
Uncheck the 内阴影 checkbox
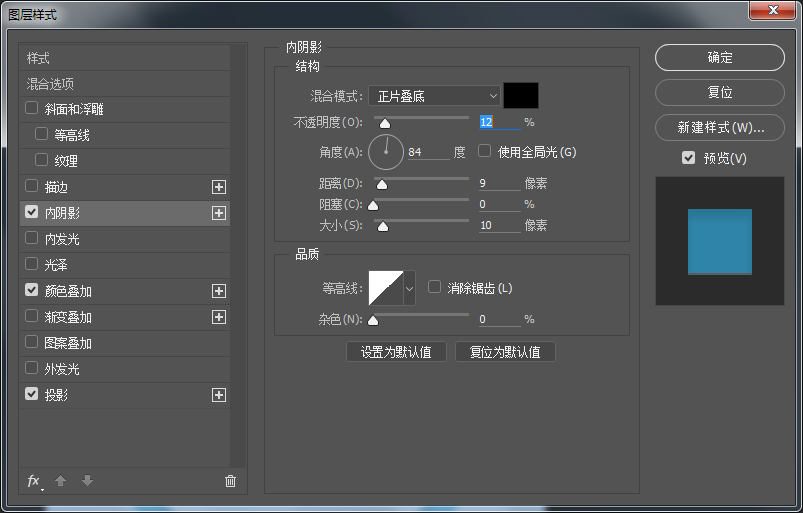[x=32, y=212]
